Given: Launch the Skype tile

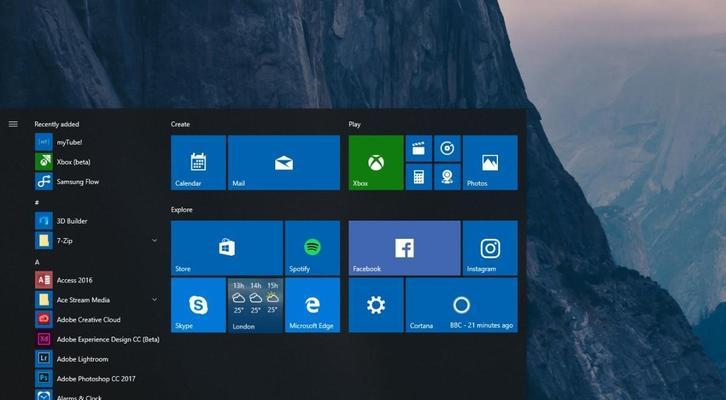Looking at the screenshot, I should click(x=199, y=305).
